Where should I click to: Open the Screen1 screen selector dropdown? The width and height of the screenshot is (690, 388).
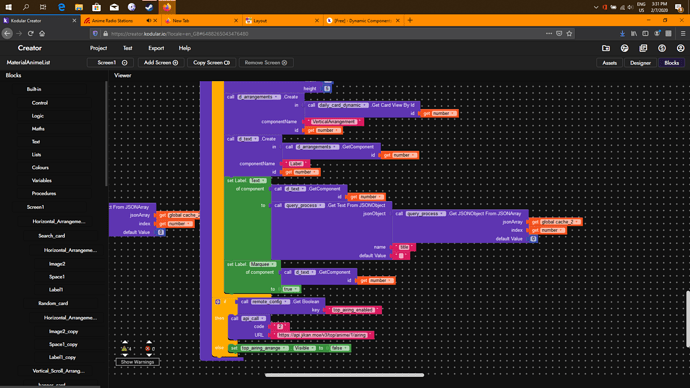click(x=110, y=62)
